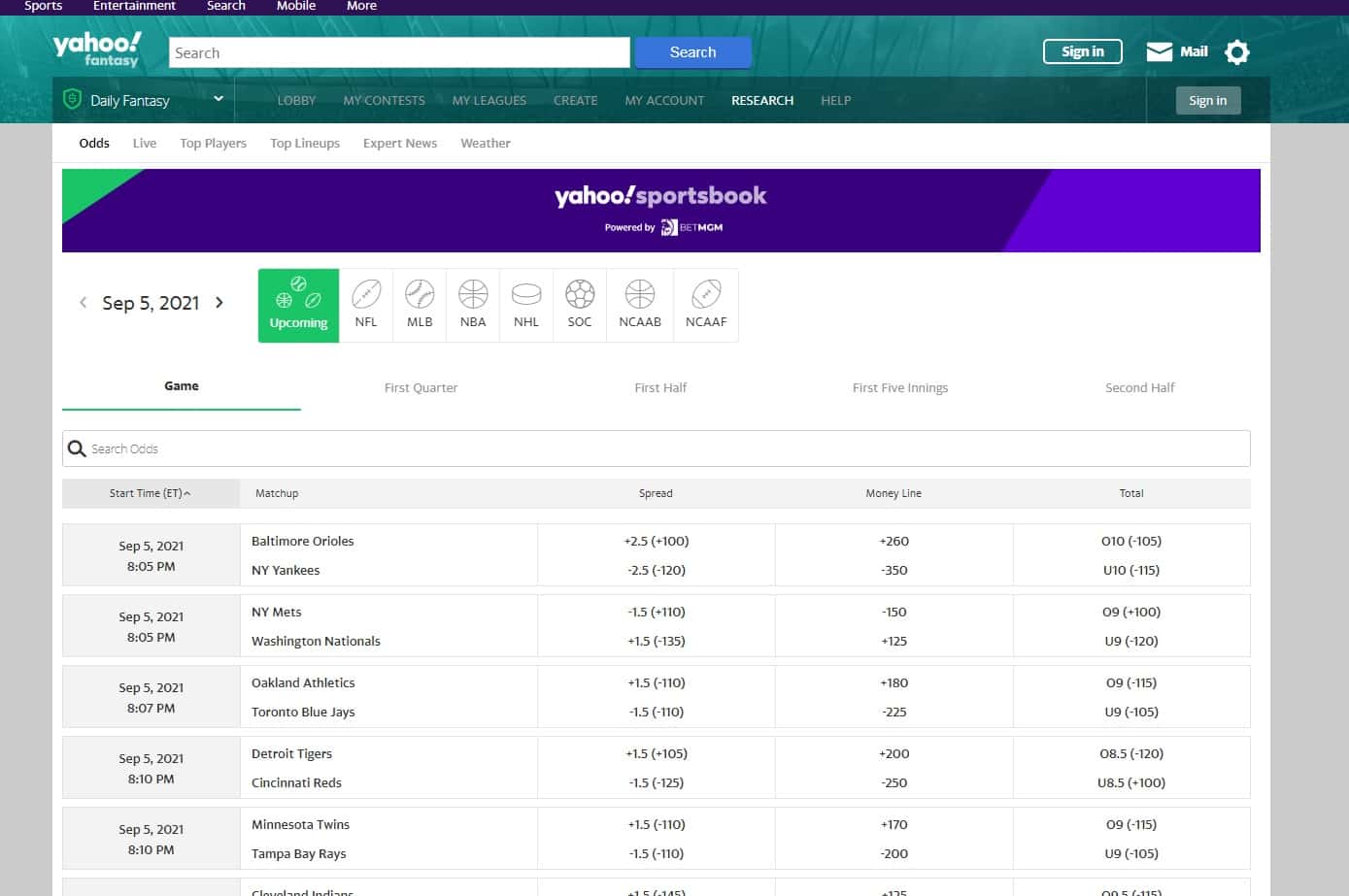Click Baltimore Orioles matchup text
The height and width of the screenshot is (896, 1349).
pos(303,541)
